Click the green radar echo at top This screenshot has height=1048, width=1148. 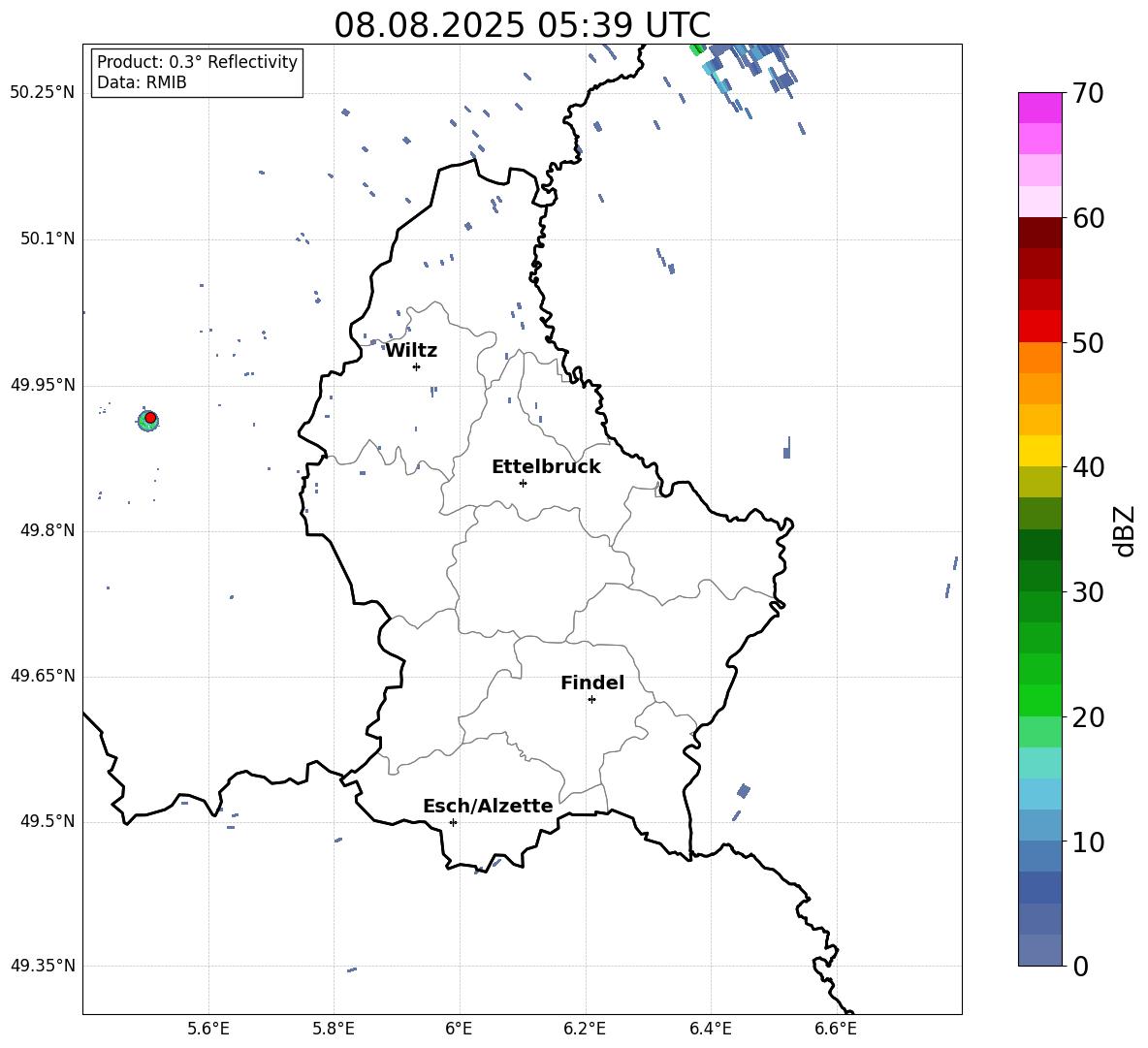click(697, 48)
